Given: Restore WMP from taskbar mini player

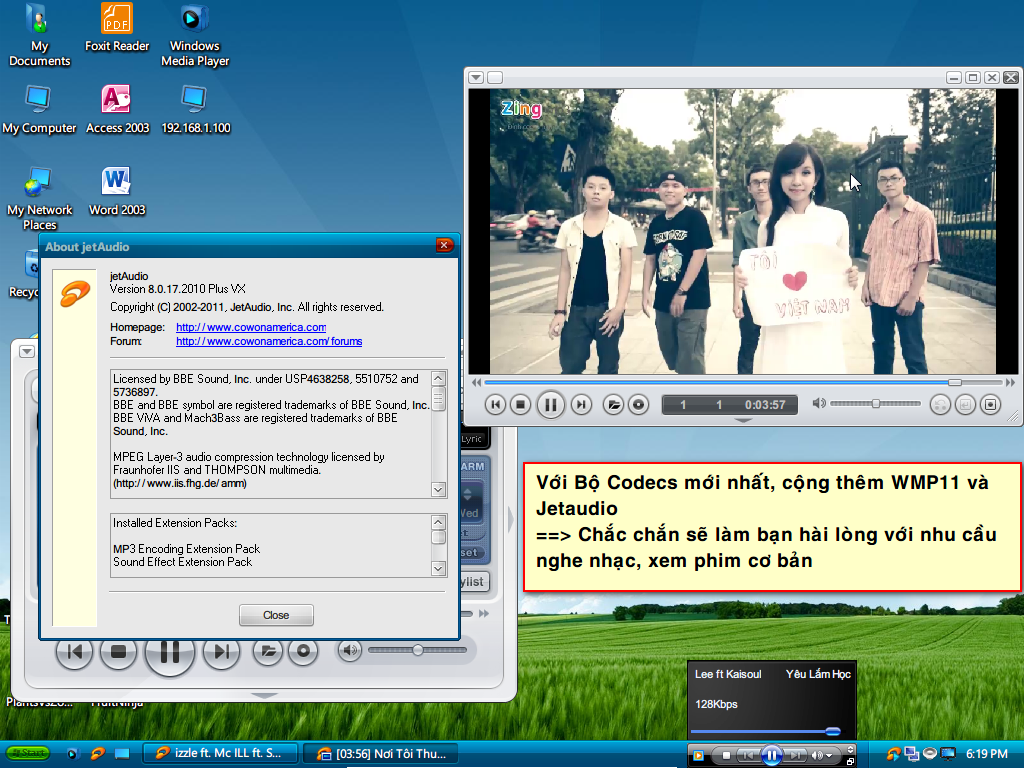Looking at the screenshot, I should [850, 761].
